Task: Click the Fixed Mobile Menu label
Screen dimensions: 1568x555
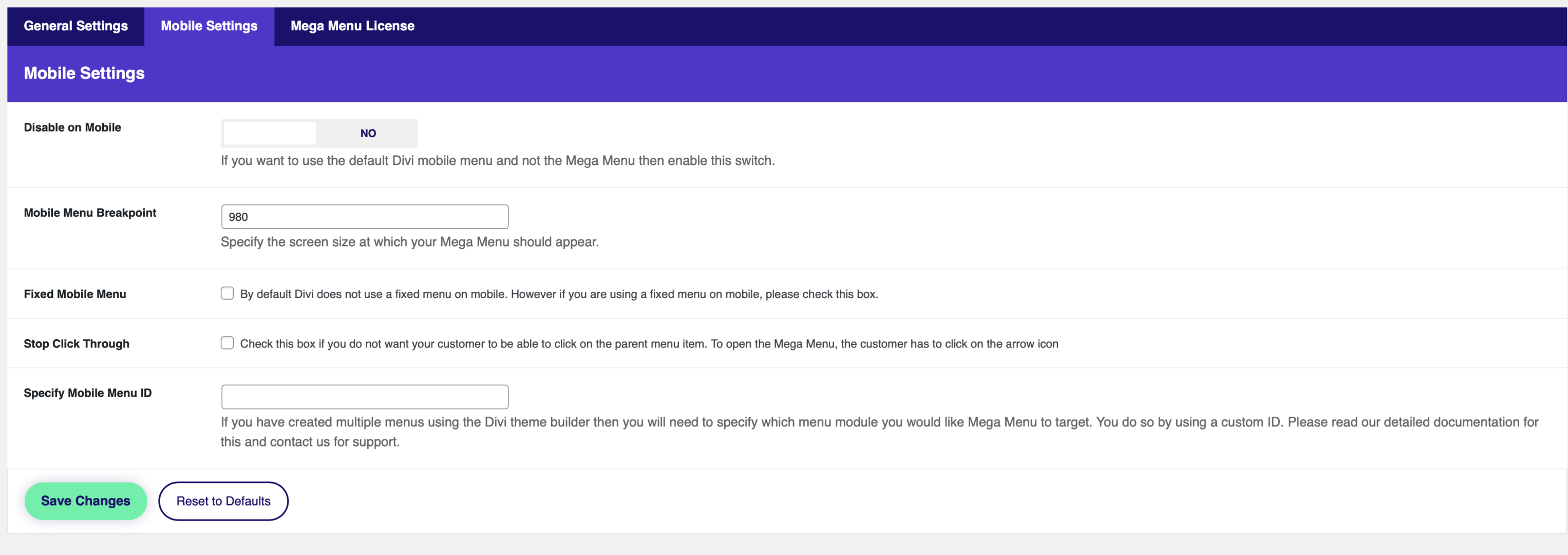Action: [75, 294]
